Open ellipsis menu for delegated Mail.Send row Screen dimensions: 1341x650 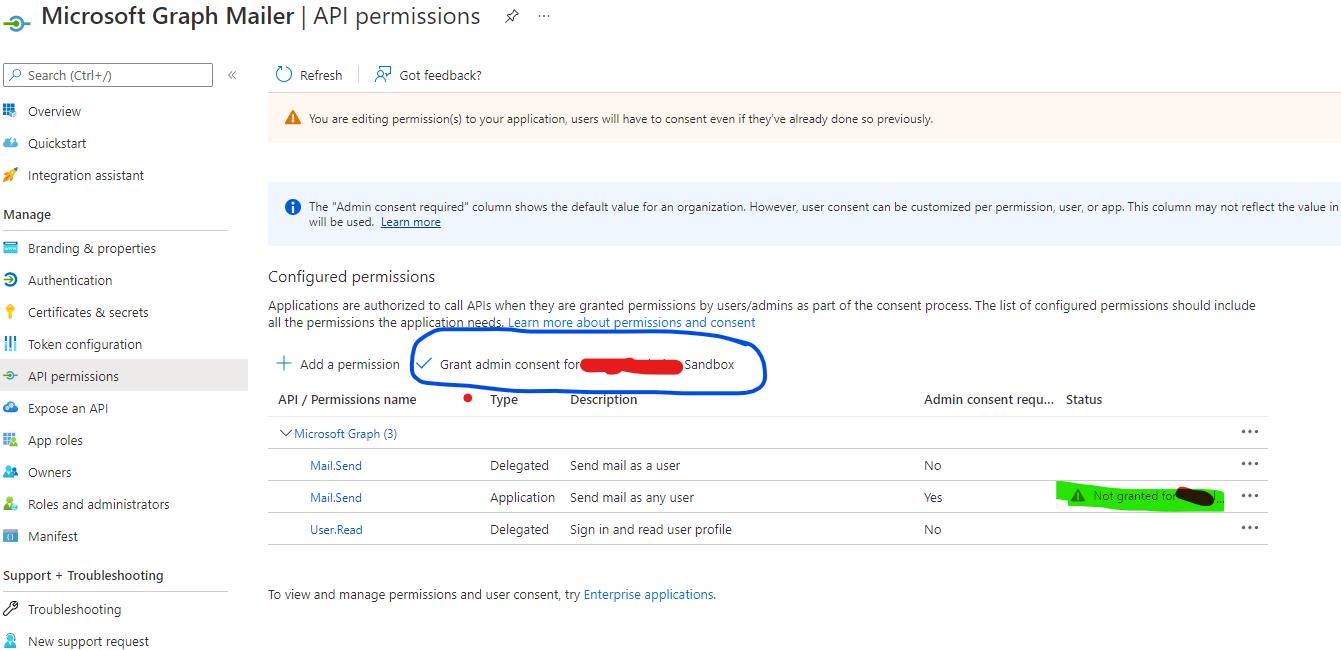1249,464
